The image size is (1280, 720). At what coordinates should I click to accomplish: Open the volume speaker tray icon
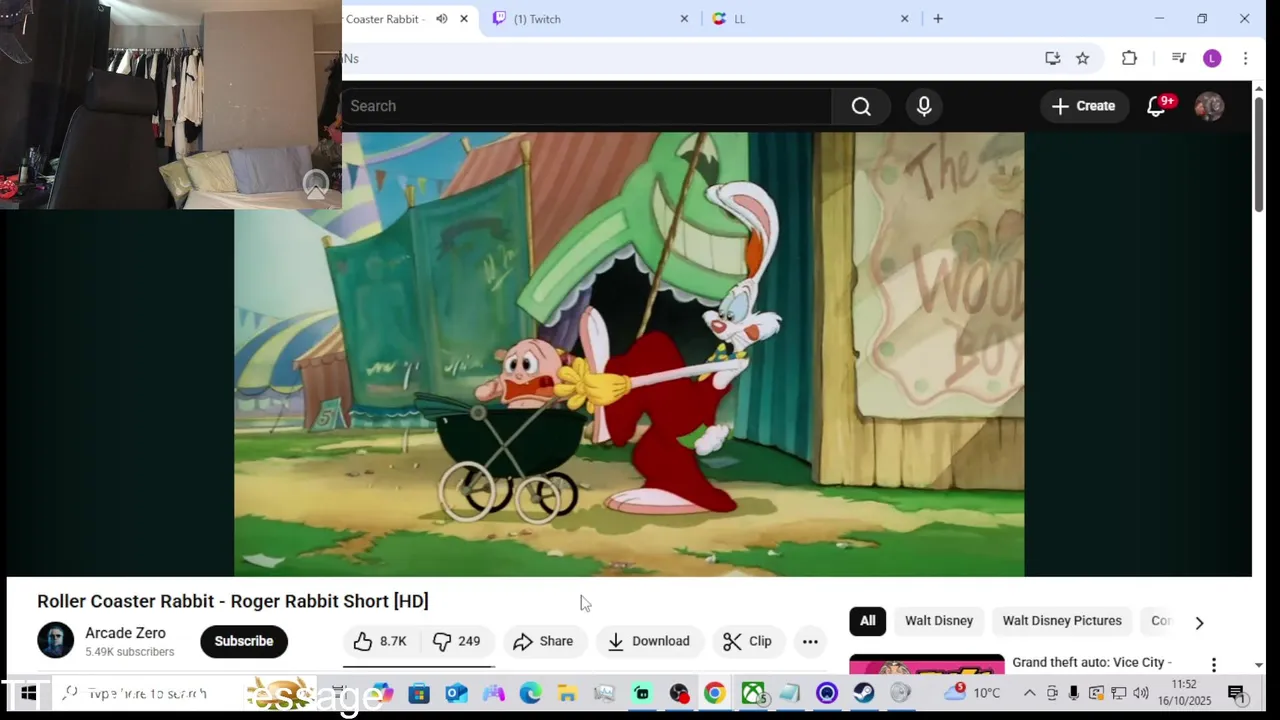[x=1140, y=693]
